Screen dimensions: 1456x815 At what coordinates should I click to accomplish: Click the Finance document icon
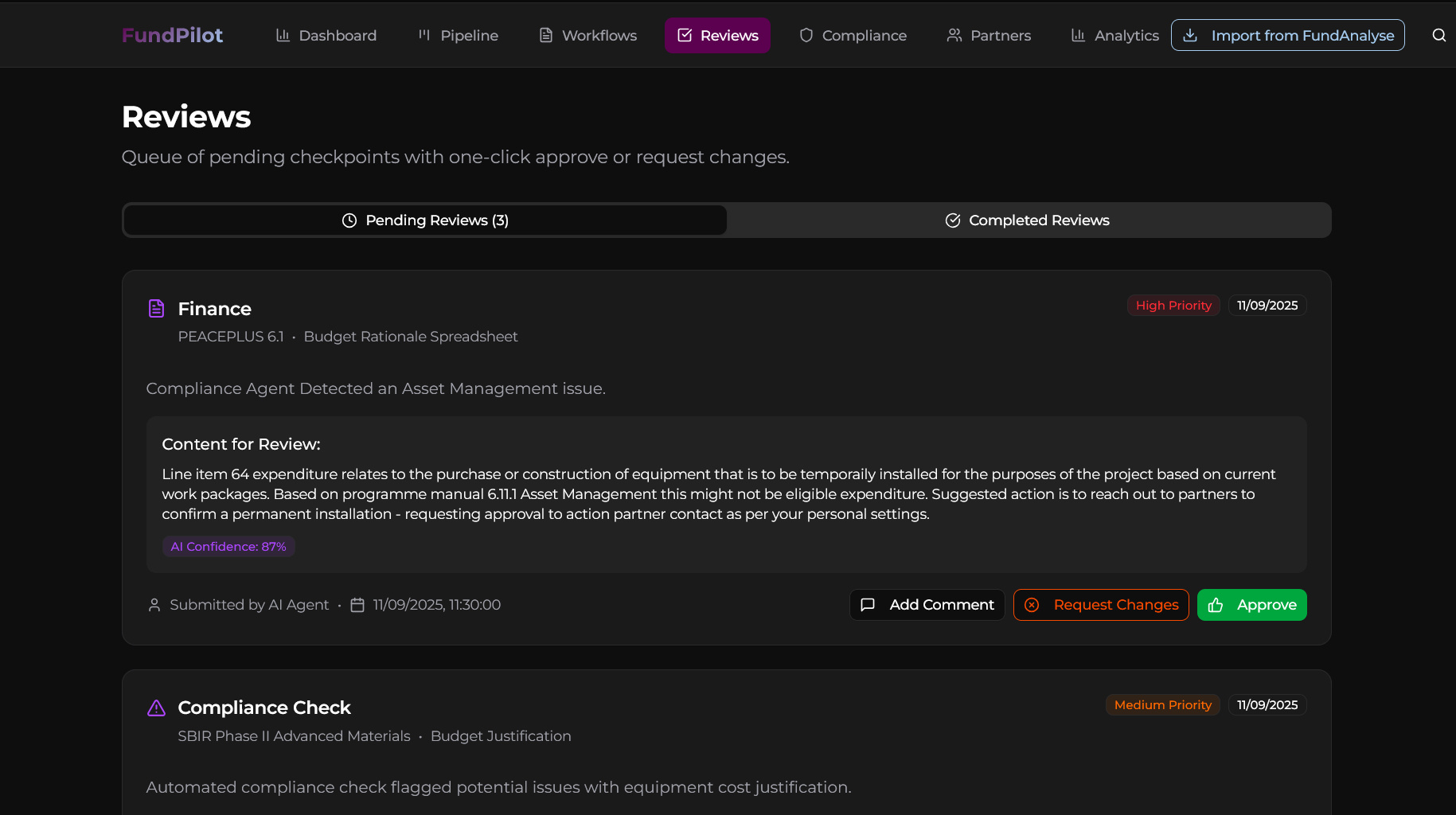[157, 309]
